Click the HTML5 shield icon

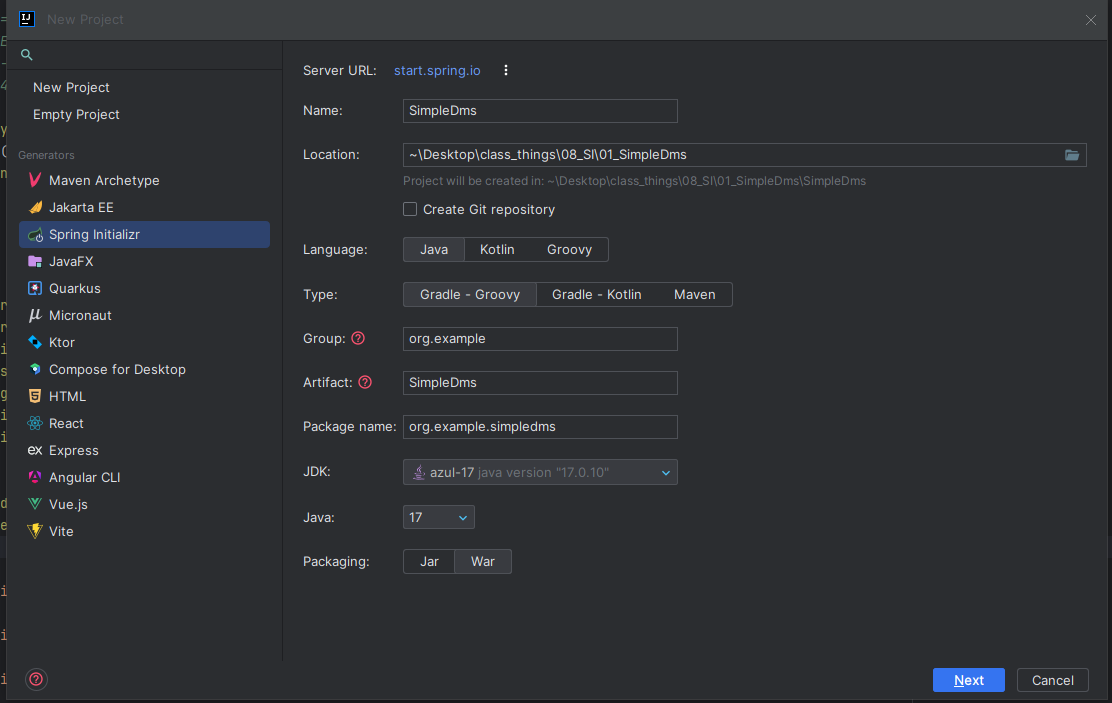35,396
